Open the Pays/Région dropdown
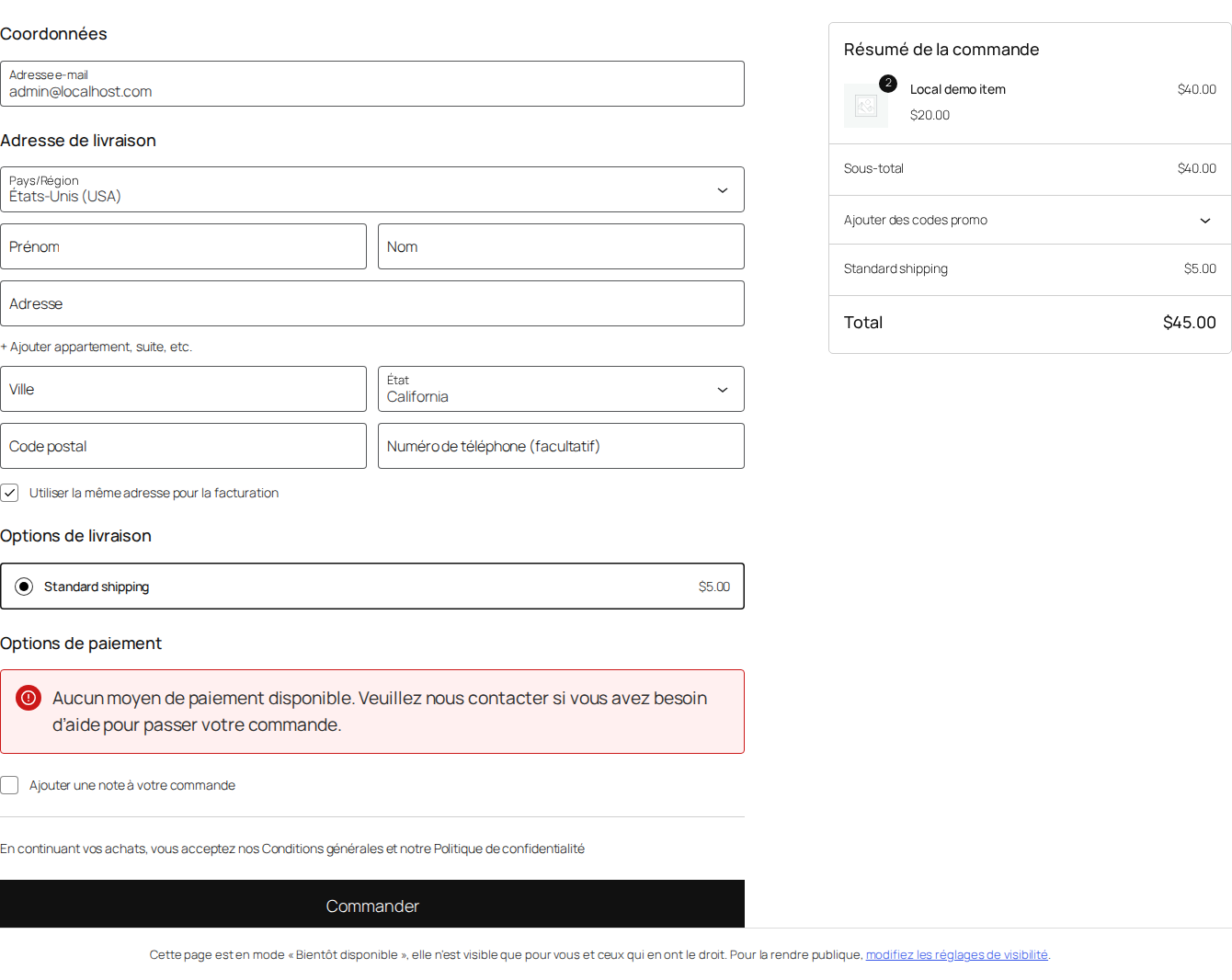Image resolution: width=1232 pixels, height=980 pixels. pyautogui.click(x=372, y=189)
